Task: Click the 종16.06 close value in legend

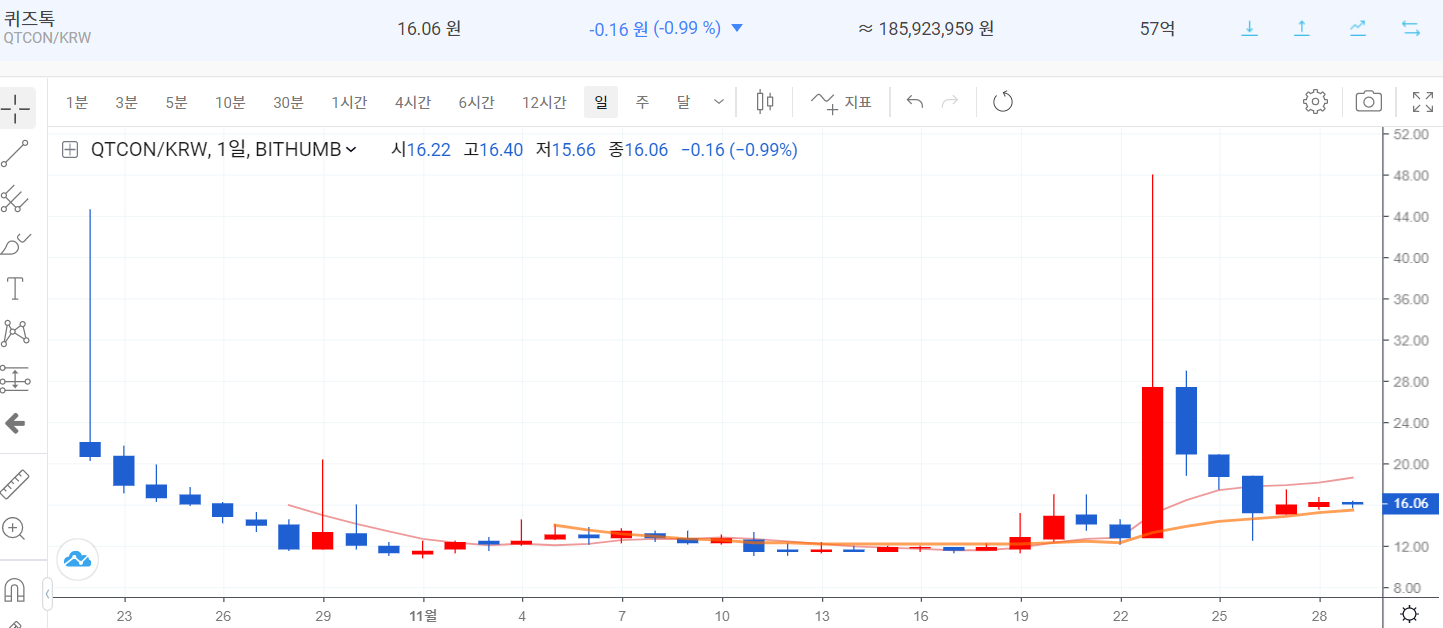Action: point(638,150)
